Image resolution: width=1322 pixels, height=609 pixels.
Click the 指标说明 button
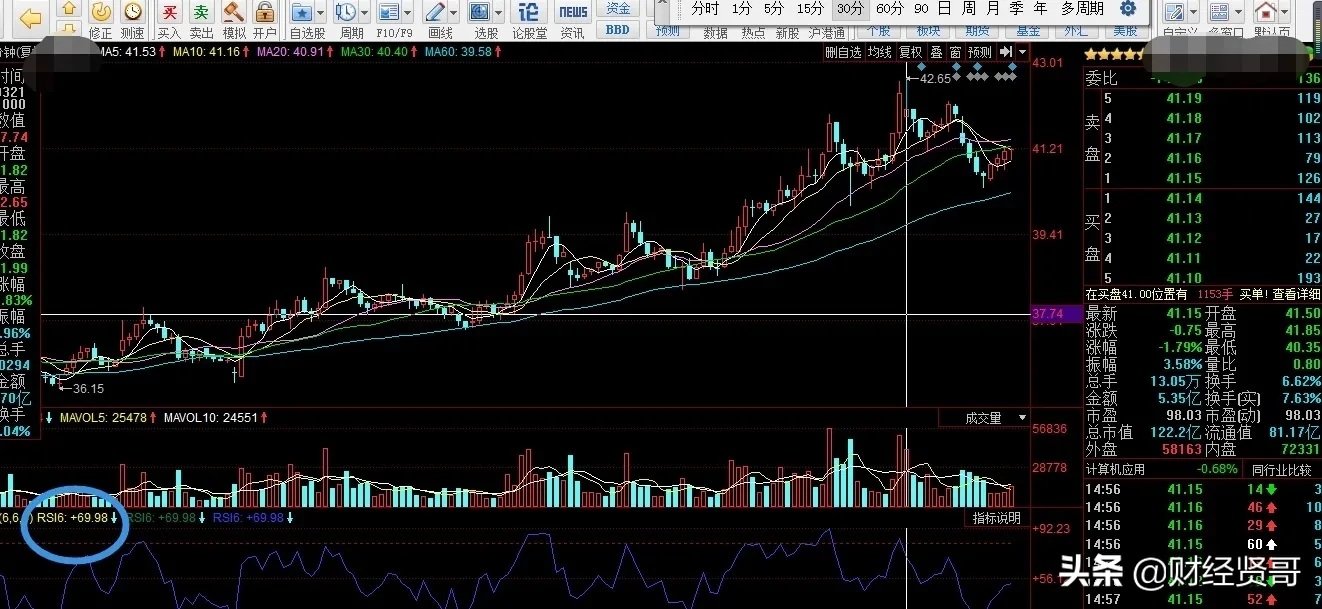coord(997,518)
